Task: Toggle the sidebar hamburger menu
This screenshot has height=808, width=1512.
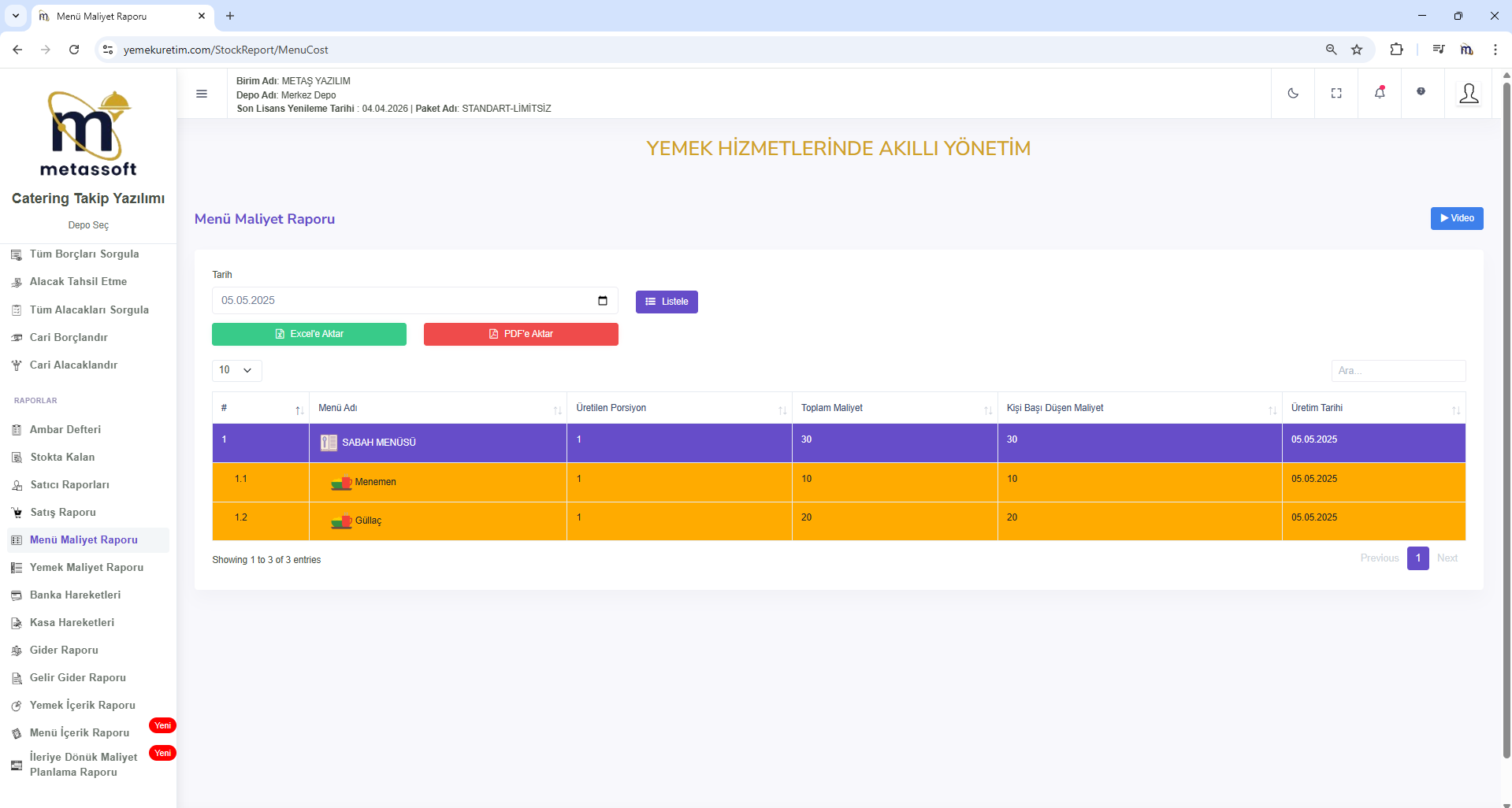Action: point(202,94)
